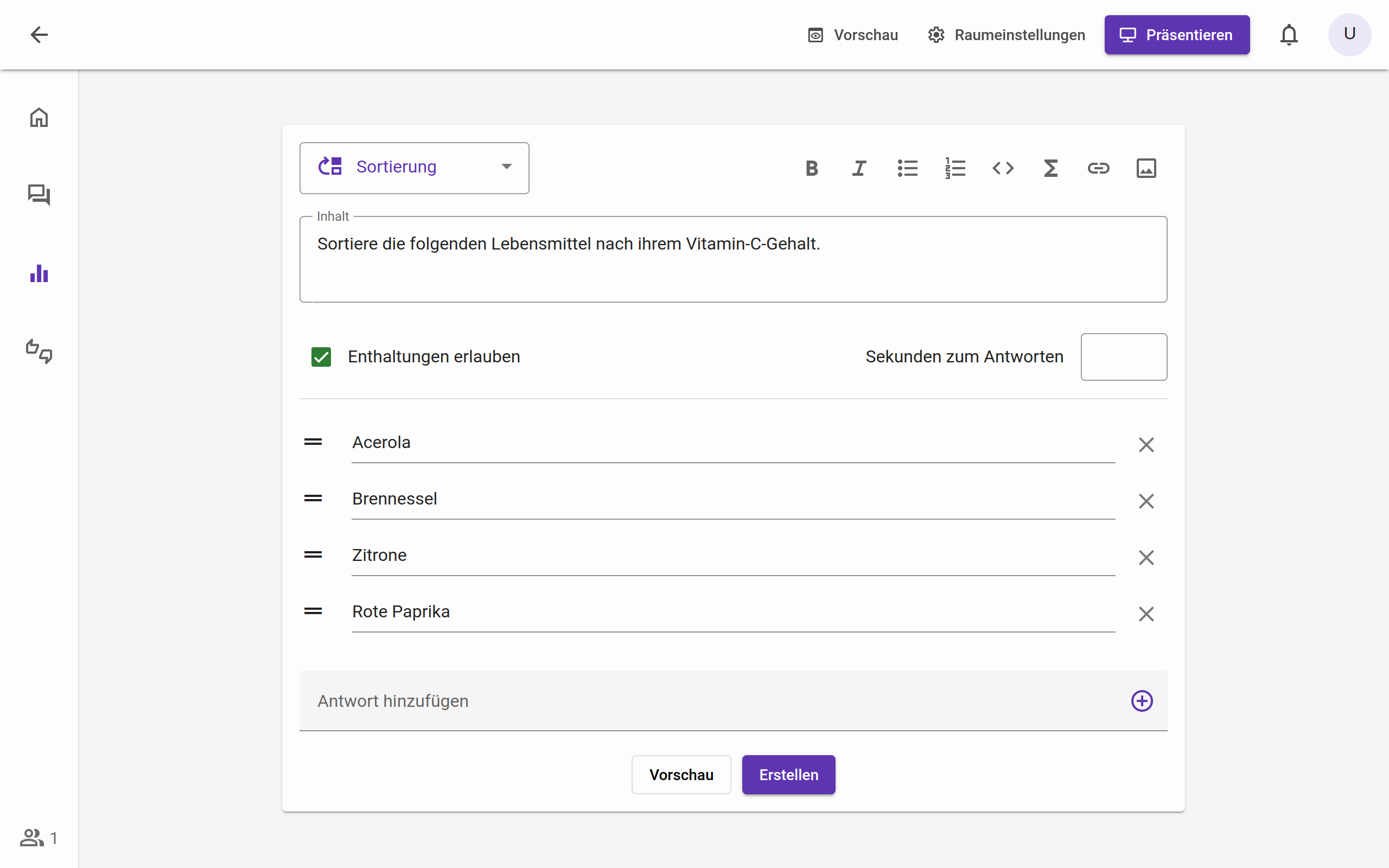This screenshot has width=1389, height=868.
Task: Grab the drag handle for Brennessel
Action: pyautogui.click(x=313, y=499)
